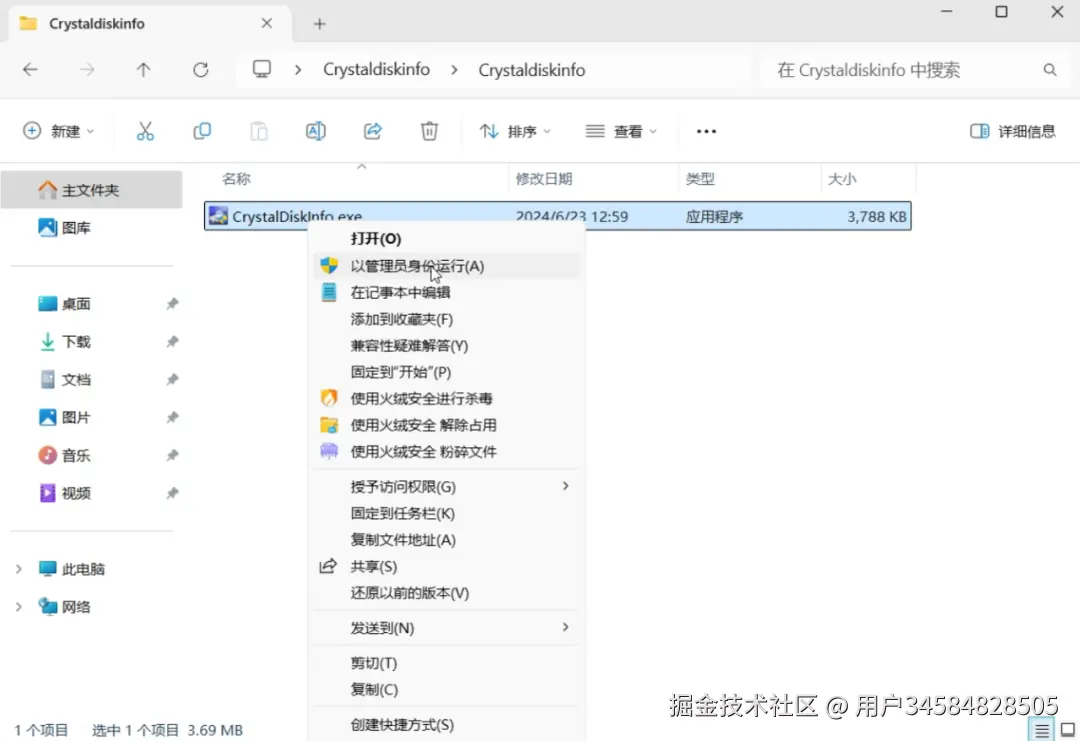Click the Share icon in toolbar
Viewport: 1080px width, 741px height.
pyautogui.click(x=373, y=131)
